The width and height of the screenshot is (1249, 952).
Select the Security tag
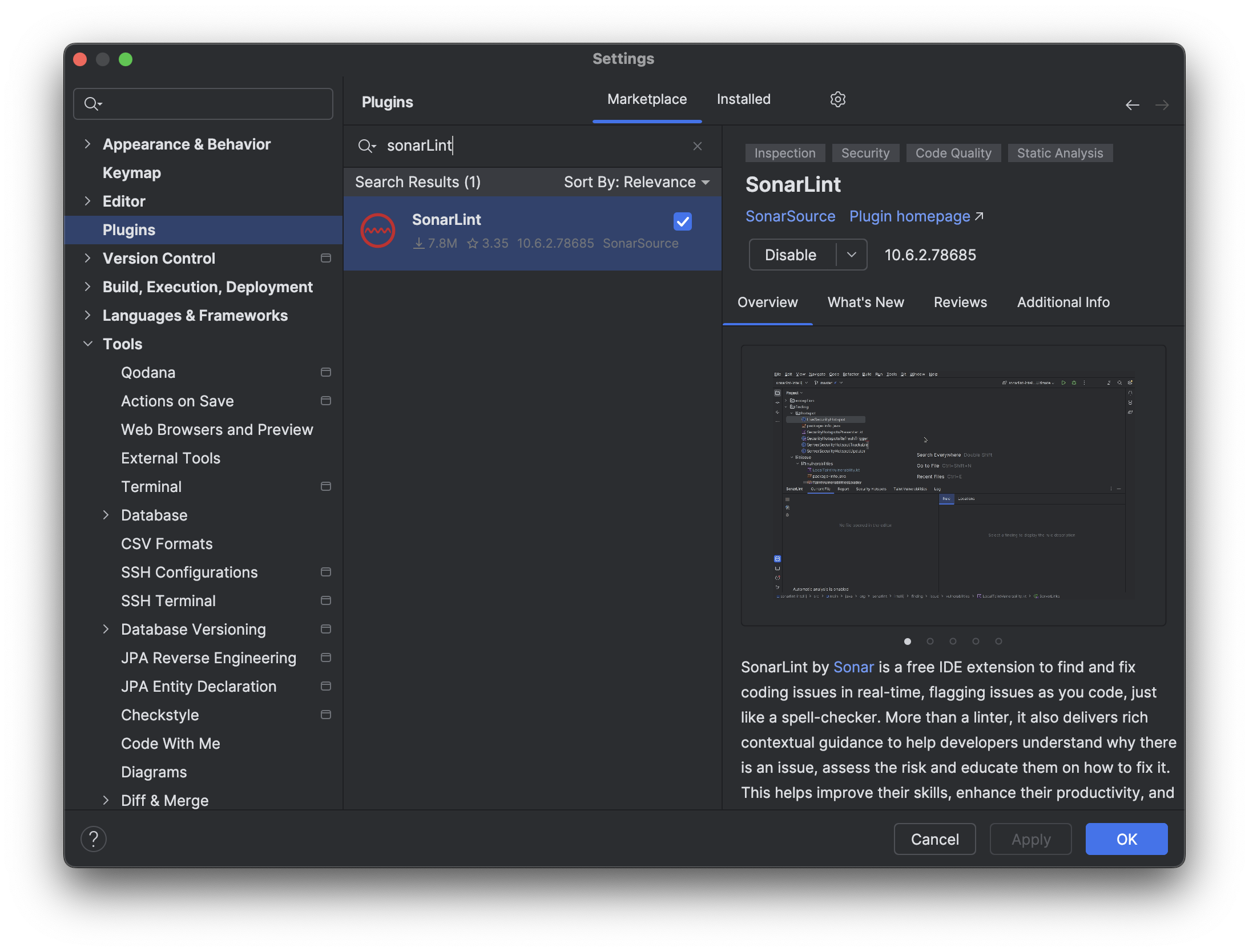click(865, 153)
